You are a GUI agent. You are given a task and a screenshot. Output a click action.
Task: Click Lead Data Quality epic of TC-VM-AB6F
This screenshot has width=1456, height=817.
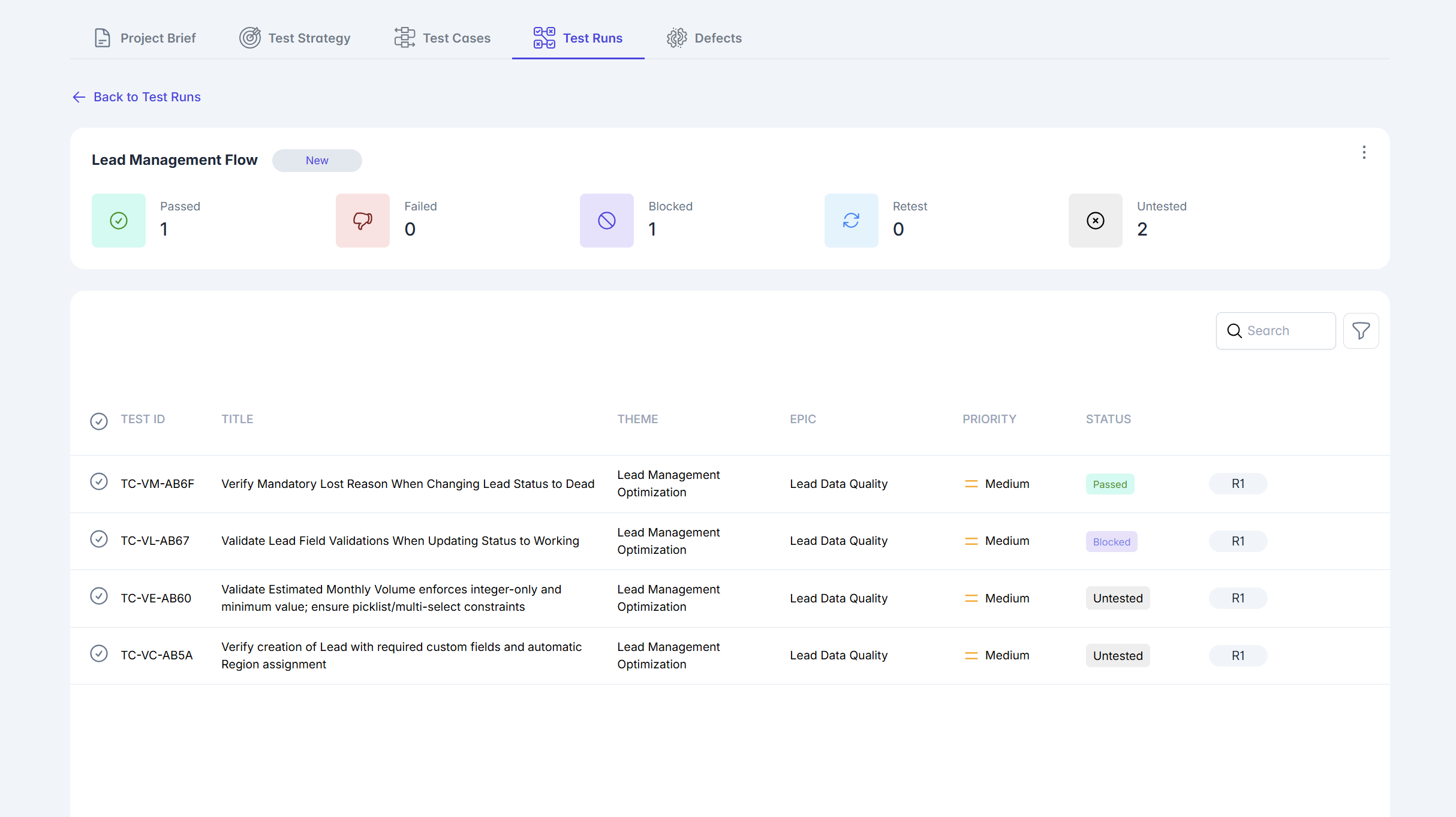coord(838,484)
